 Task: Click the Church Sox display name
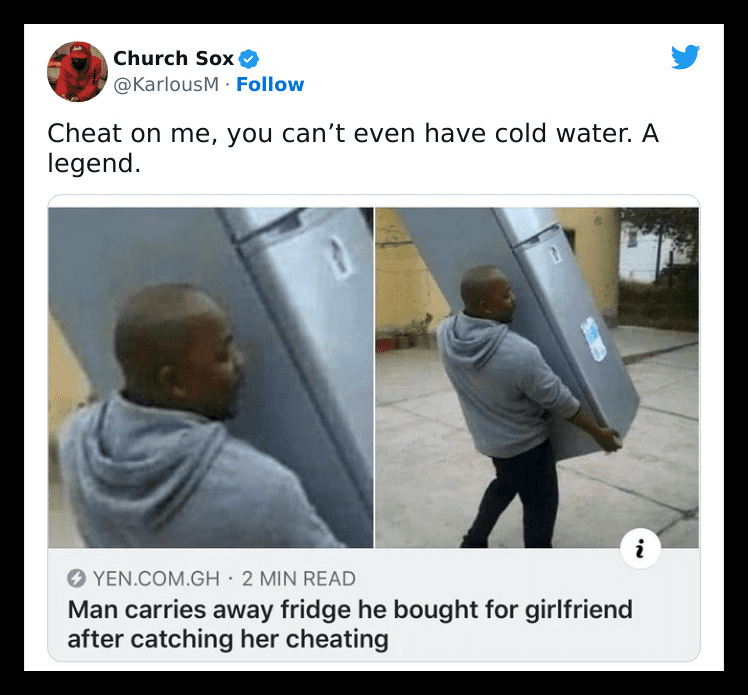coord(173,58)
